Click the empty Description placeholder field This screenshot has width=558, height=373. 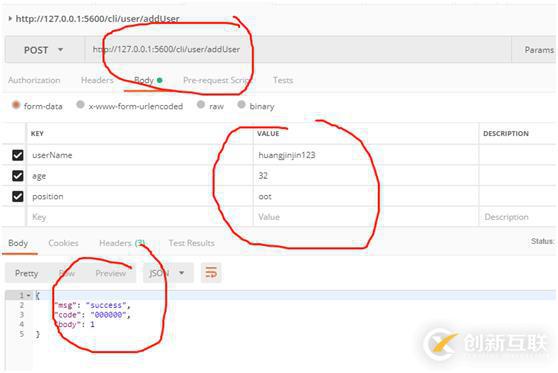[x=518, y=217]
